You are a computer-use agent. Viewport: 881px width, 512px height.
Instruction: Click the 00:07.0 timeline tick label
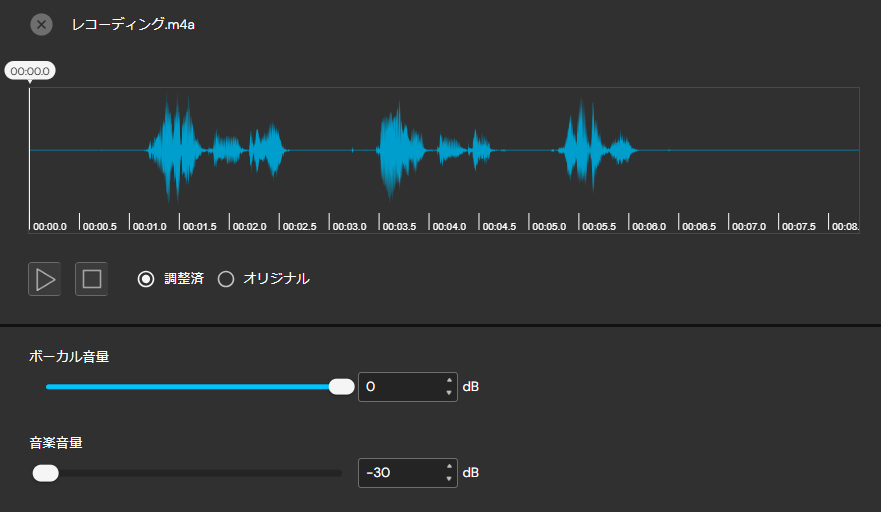[x=749, y=226]
